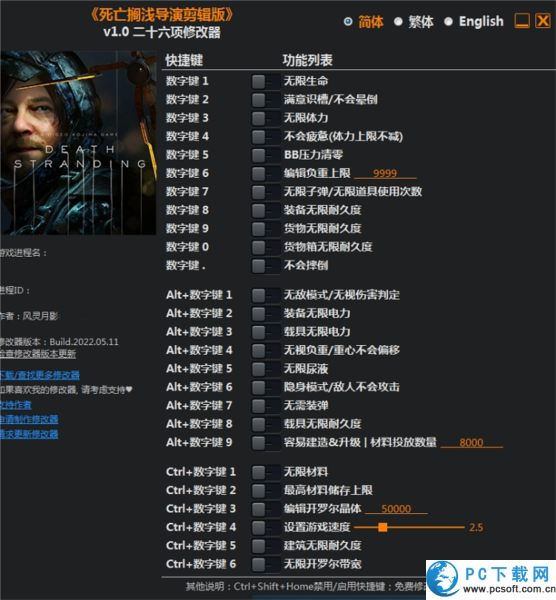The height and width of the screenshot is (600, 556).
Task: Select 简体 language radio button
Action: point(348,21)
